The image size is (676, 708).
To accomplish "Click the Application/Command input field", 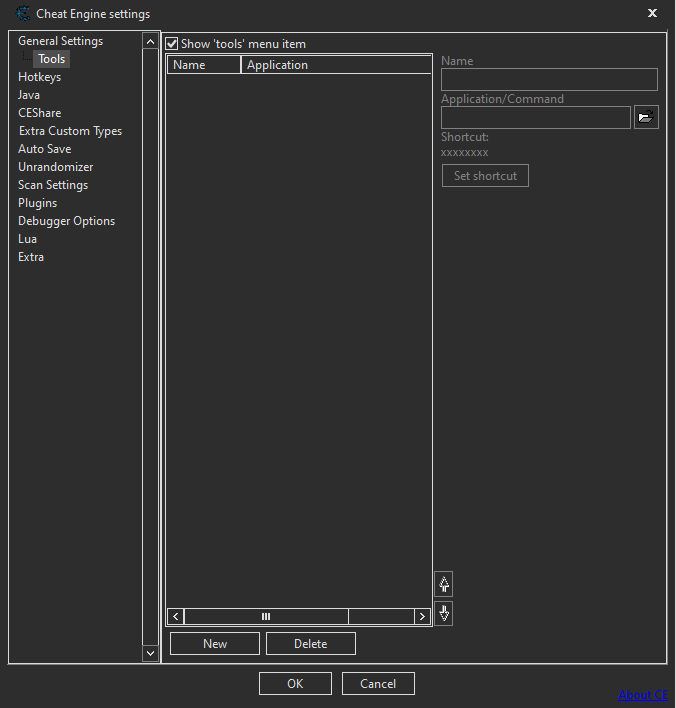I will click(536, 118).
